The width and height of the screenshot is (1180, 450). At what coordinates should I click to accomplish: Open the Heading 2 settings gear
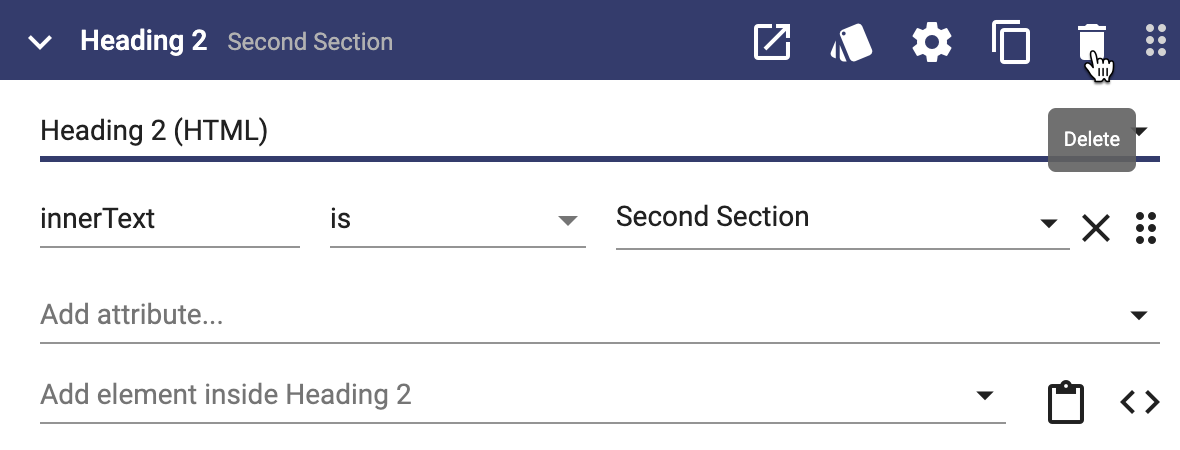coord(932,41)
